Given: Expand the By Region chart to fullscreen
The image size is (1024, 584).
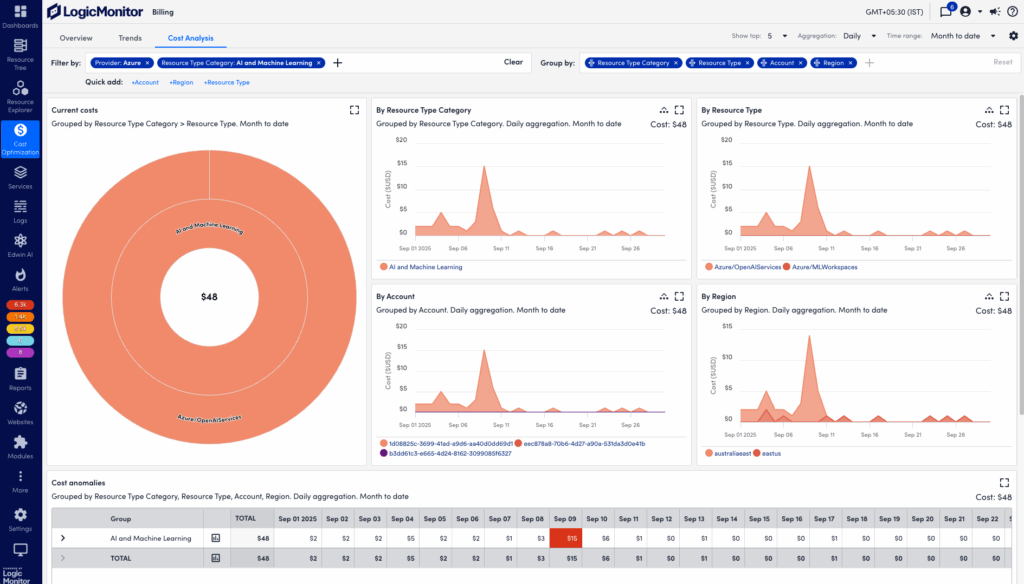Looking at the screenshot, I should (1005, 296).
